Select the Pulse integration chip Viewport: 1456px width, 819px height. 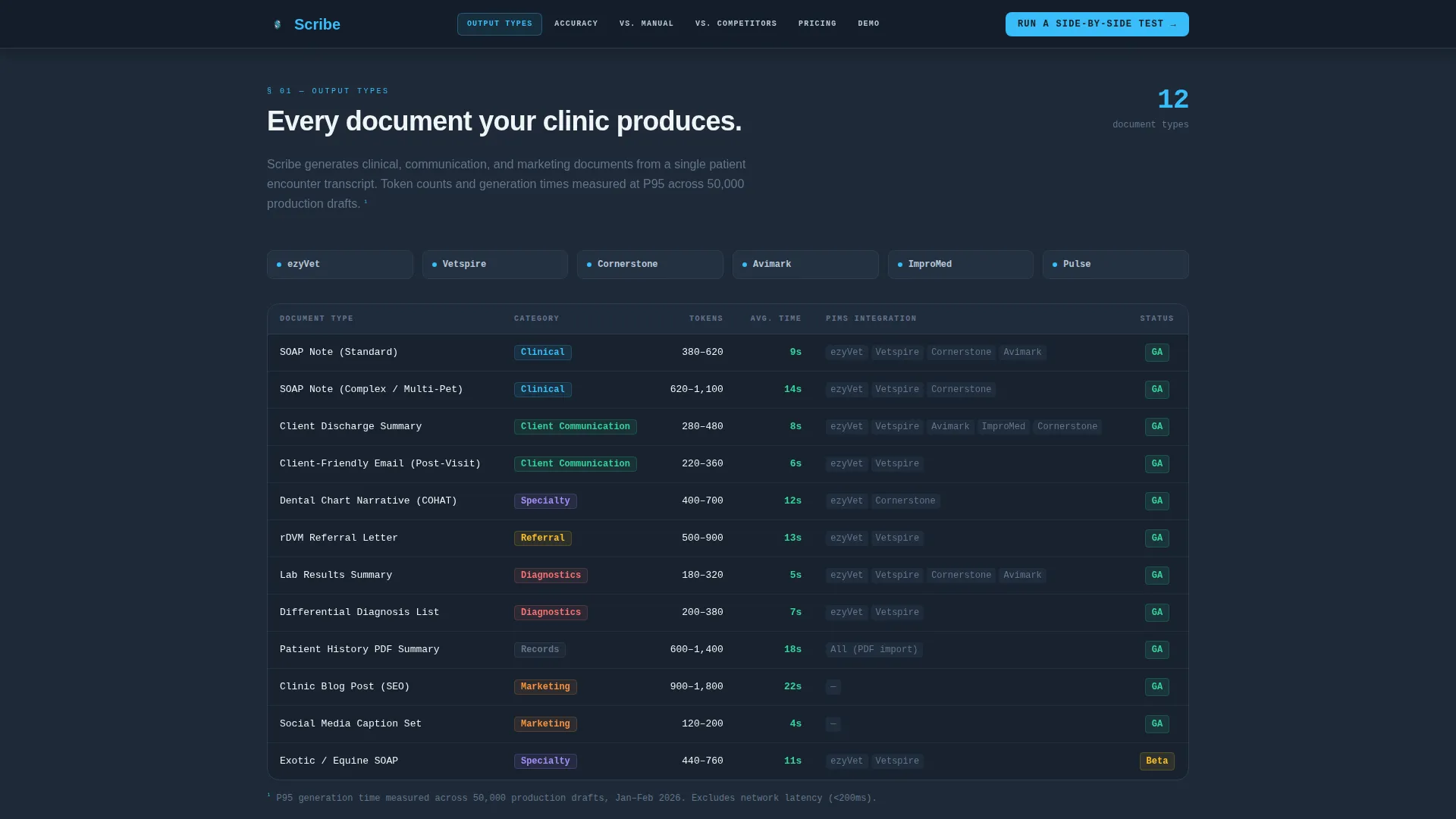(1116, 265)
